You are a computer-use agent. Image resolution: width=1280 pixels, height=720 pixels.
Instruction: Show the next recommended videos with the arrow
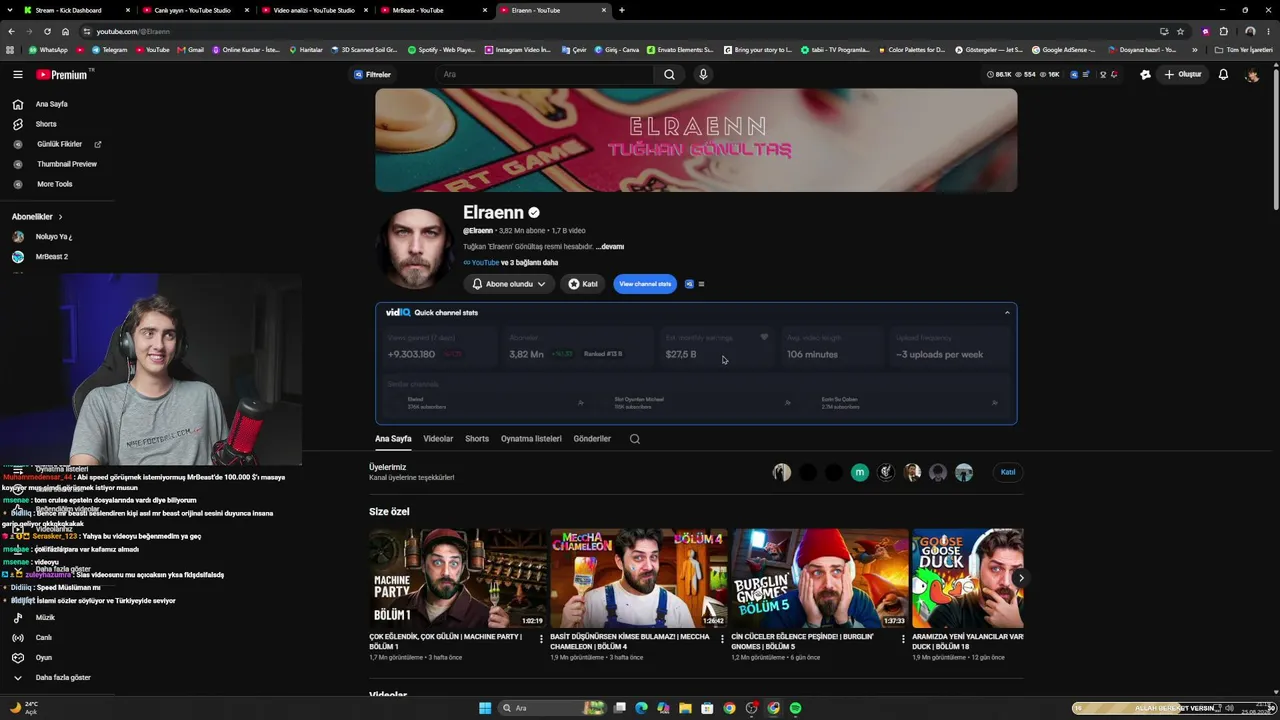(1020, 578)
